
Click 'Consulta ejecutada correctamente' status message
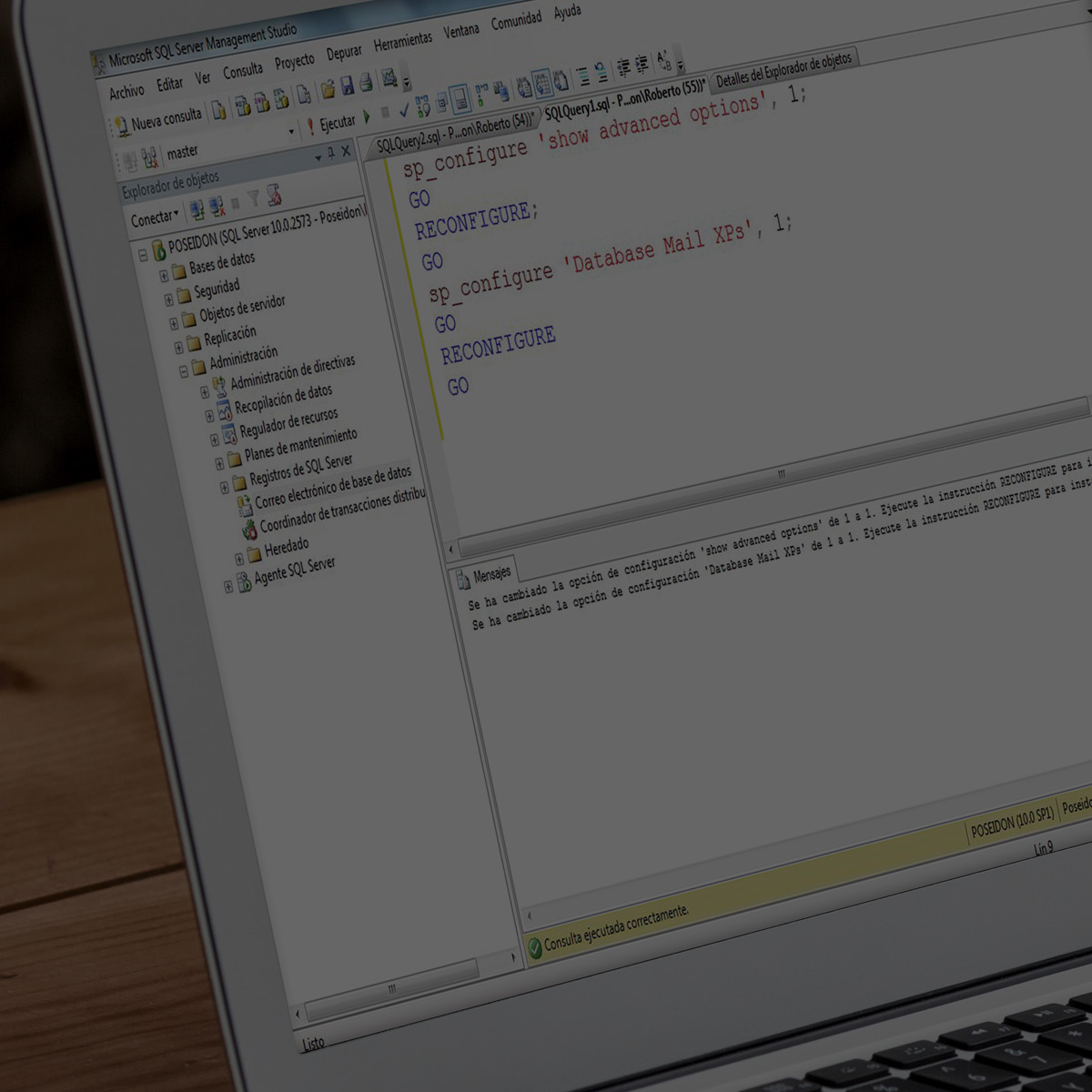coord(616,926)
